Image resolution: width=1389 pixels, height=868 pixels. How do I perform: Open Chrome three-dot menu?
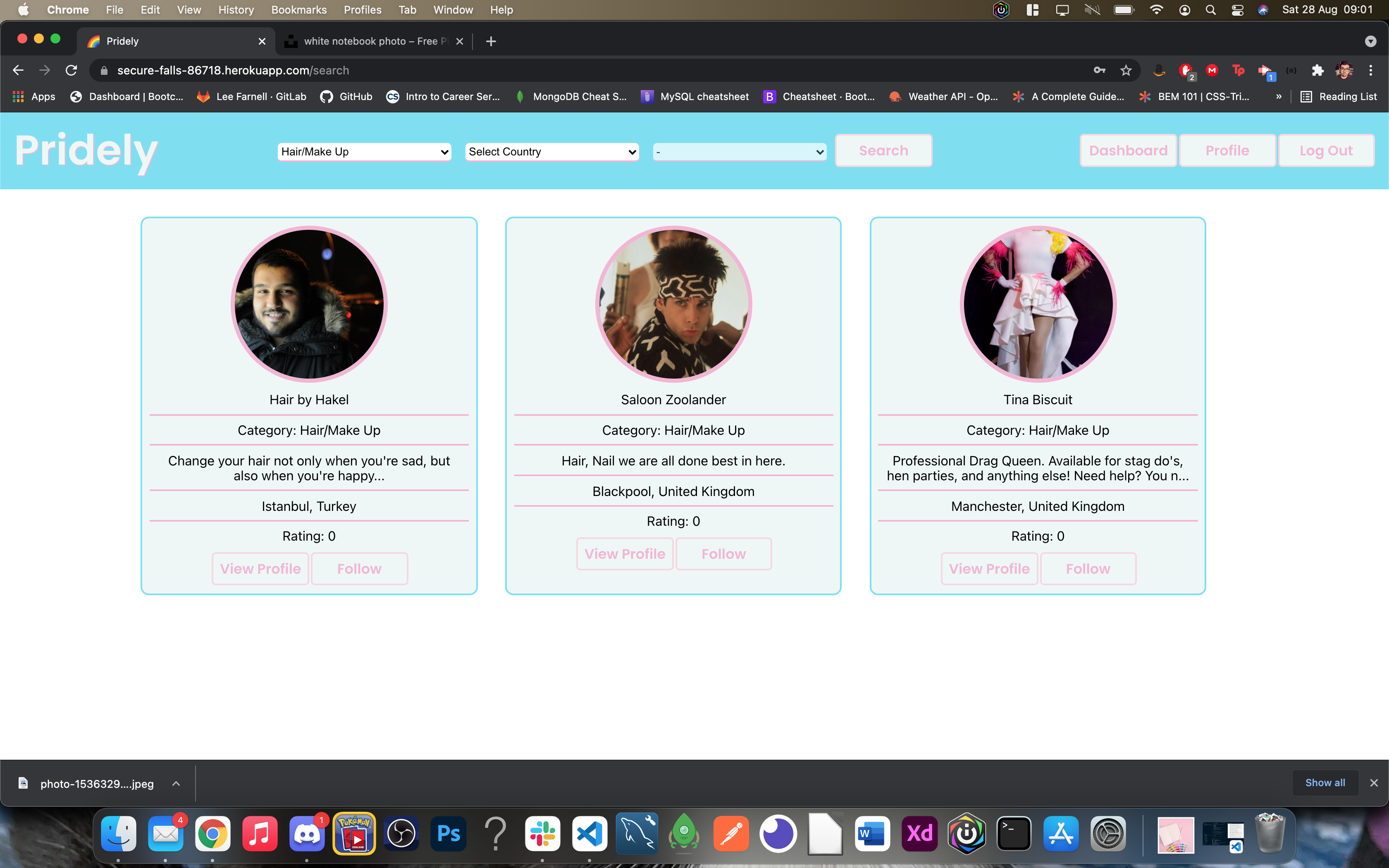pyautogui.click(x=1371, y=70)
